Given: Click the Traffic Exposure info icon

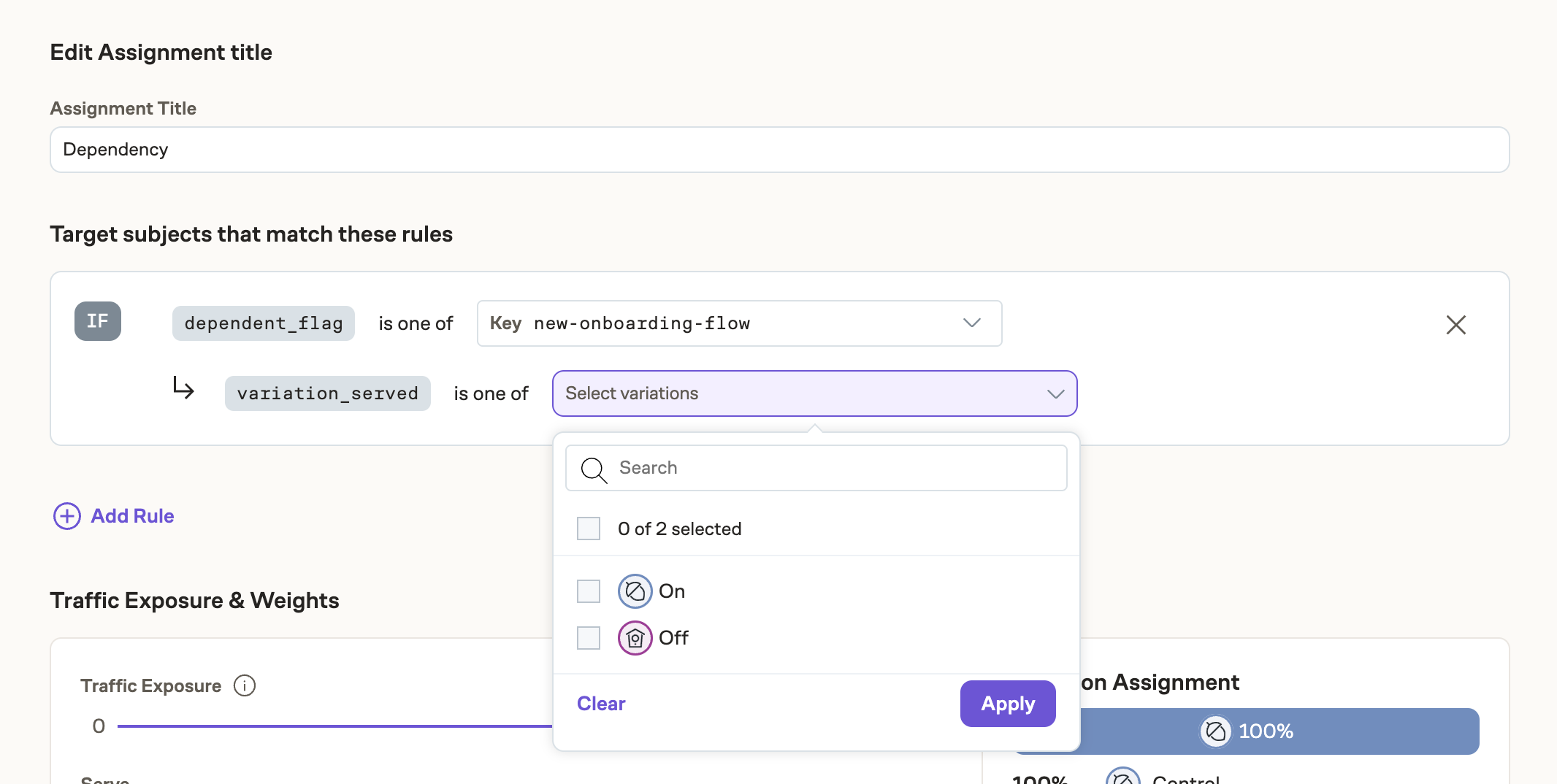Looking at the screenshot, I should point(245,685).
